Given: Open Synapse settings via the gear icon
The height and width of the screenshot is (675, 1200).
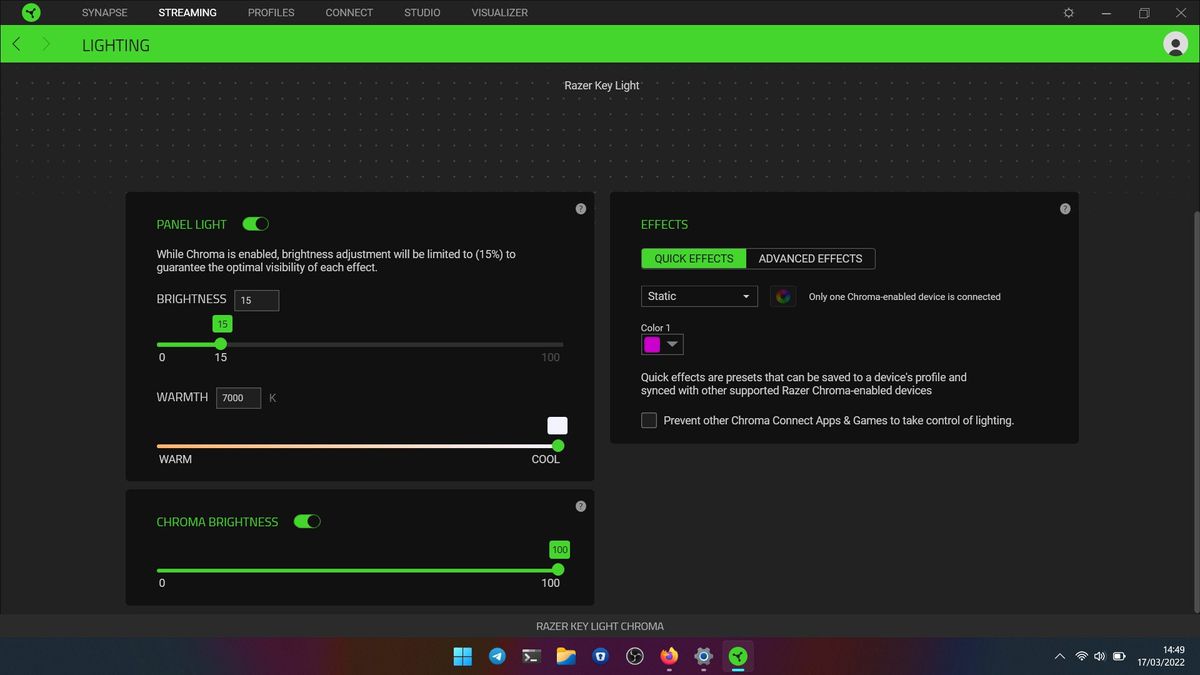Looking at the screenshot, I should [x=1066, y=12].
